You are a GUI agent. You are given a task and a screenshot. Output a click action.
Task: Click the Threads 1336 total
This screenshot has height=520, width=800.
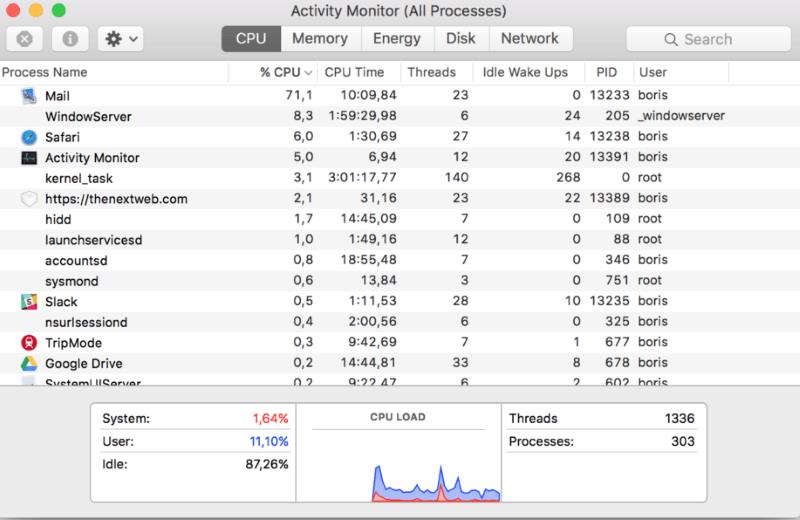point(679,418)
